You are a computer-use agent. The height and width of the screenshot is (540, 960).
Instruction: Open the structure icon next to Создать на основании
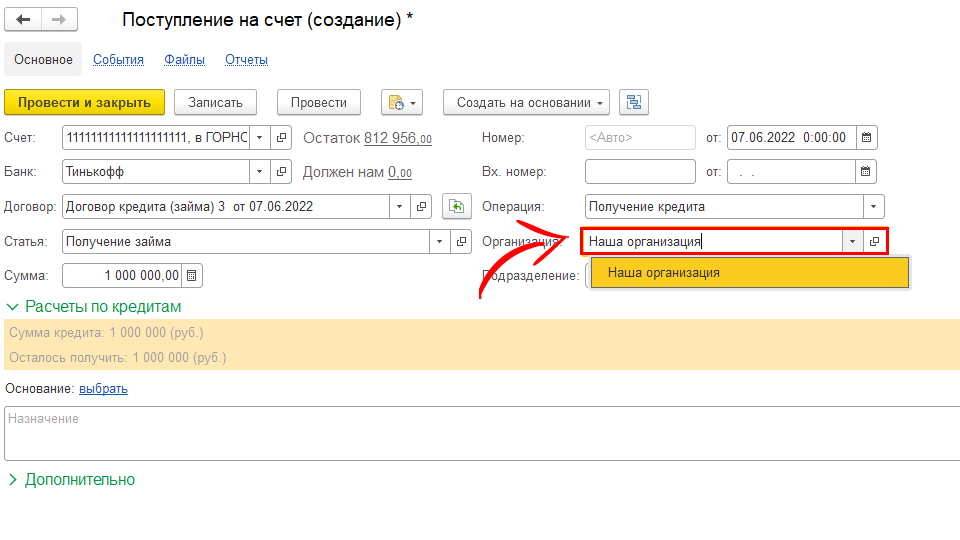pyautogui.click(x=634, y=102)
